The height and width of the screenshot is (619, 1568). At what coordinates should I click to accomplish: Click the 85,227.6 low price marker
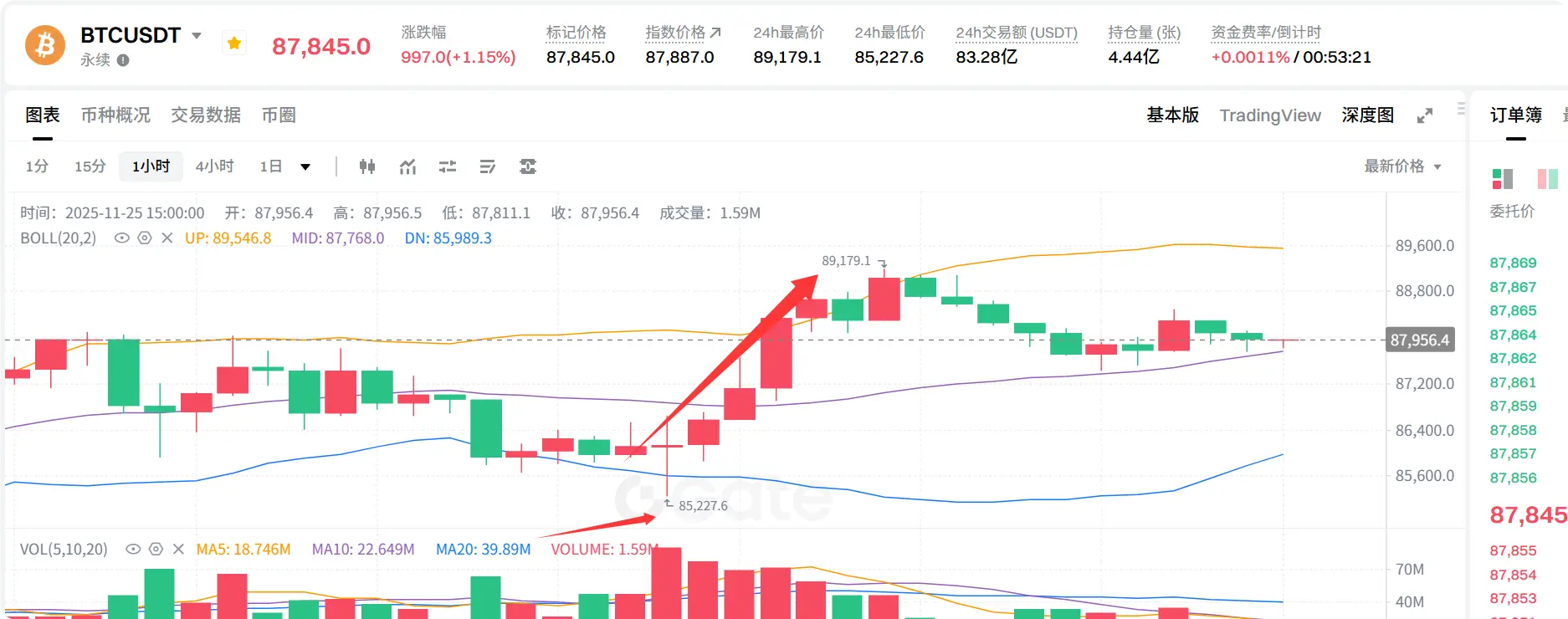click(x=703, y=506)
